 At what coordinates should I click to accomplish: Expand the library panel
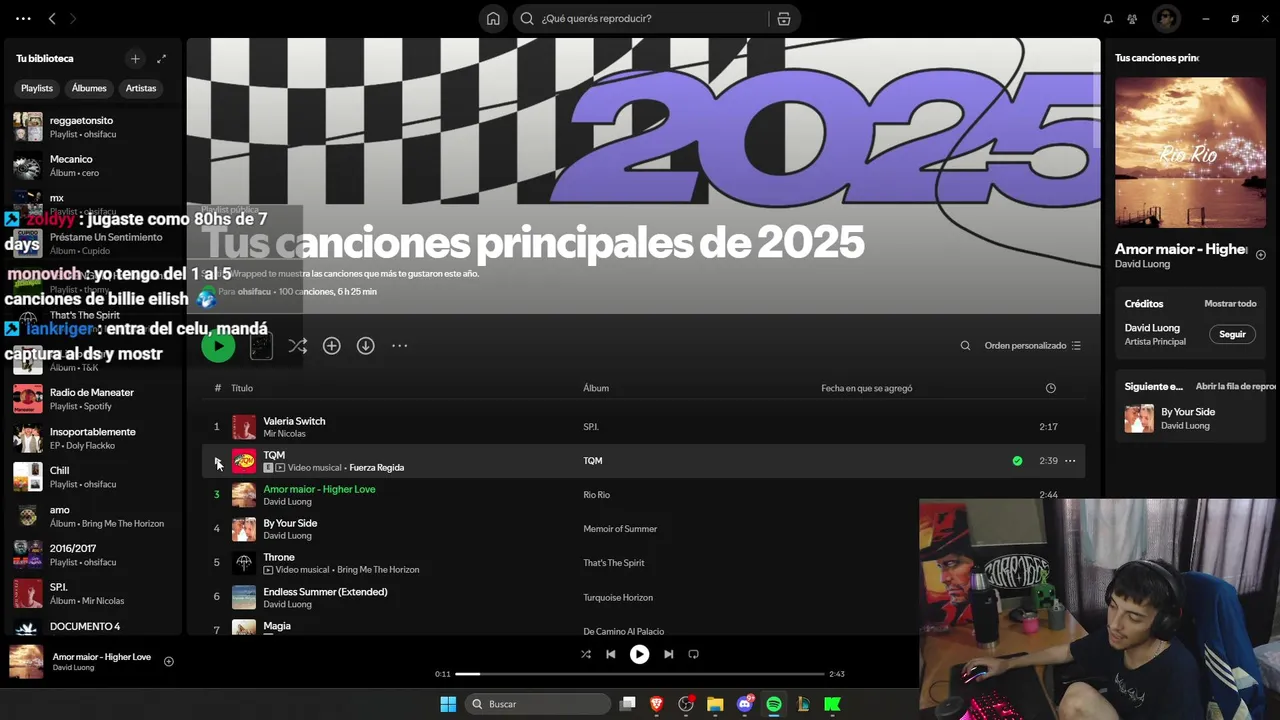(162, 58)
